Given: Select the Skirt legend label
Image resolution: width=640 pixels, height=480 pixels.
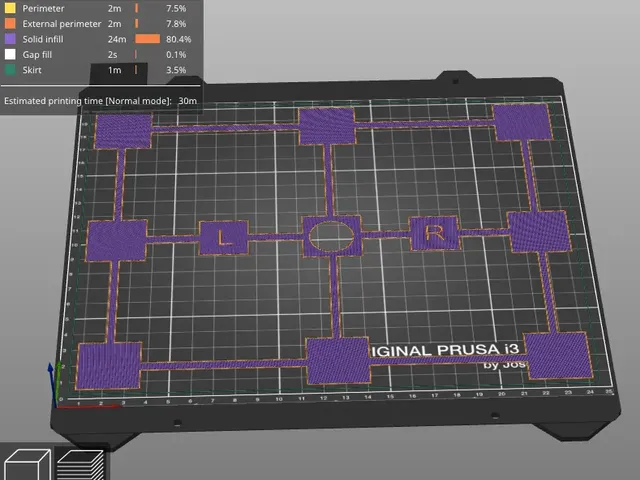Looking at the screenshot, I should coord(32,70).
